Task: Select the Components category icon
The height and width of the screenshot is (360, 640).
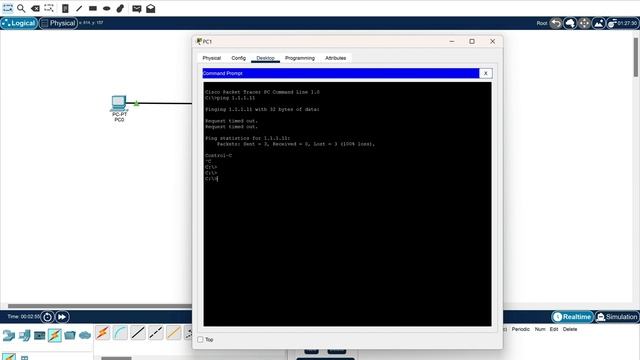Action: (x=40, y=336)
